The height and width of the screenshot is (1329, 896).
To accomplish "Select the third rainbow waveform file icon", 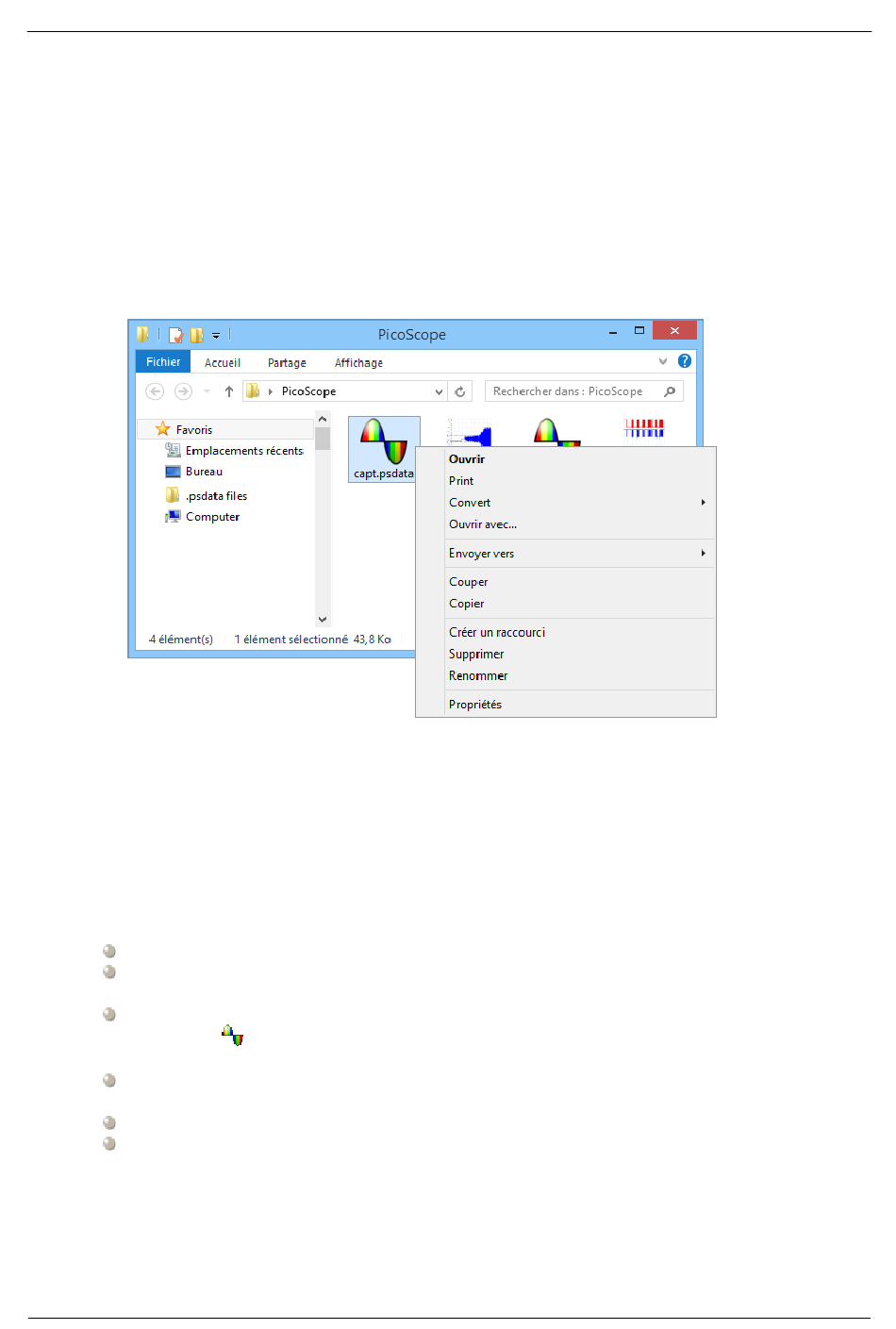I will click(556, 432).
